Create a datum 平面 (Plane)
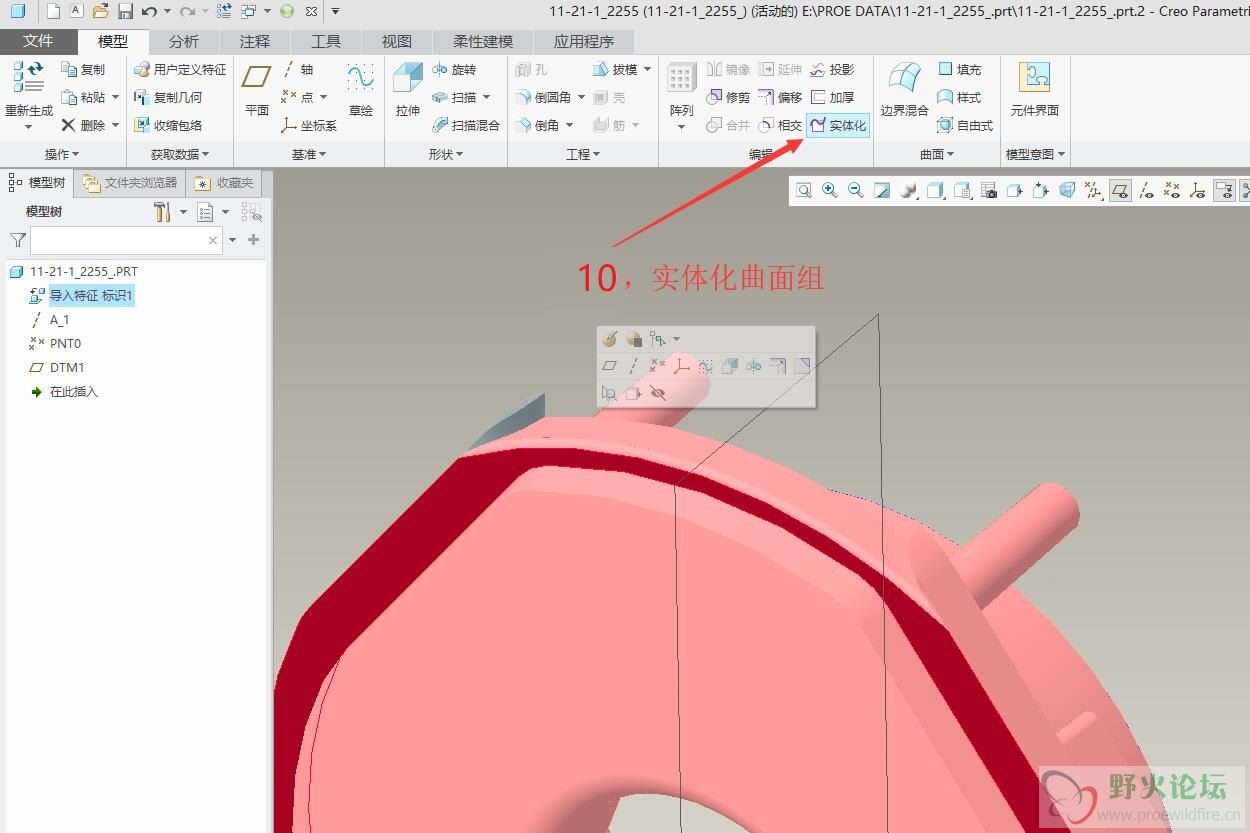 point(257,90)
